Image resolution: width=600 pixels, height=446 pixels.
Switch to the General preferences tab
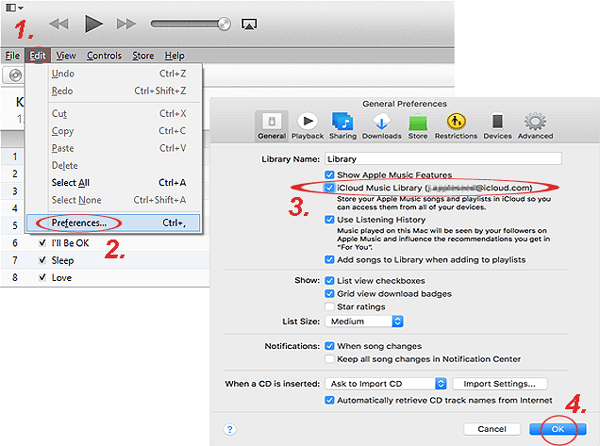coord(272,126)
